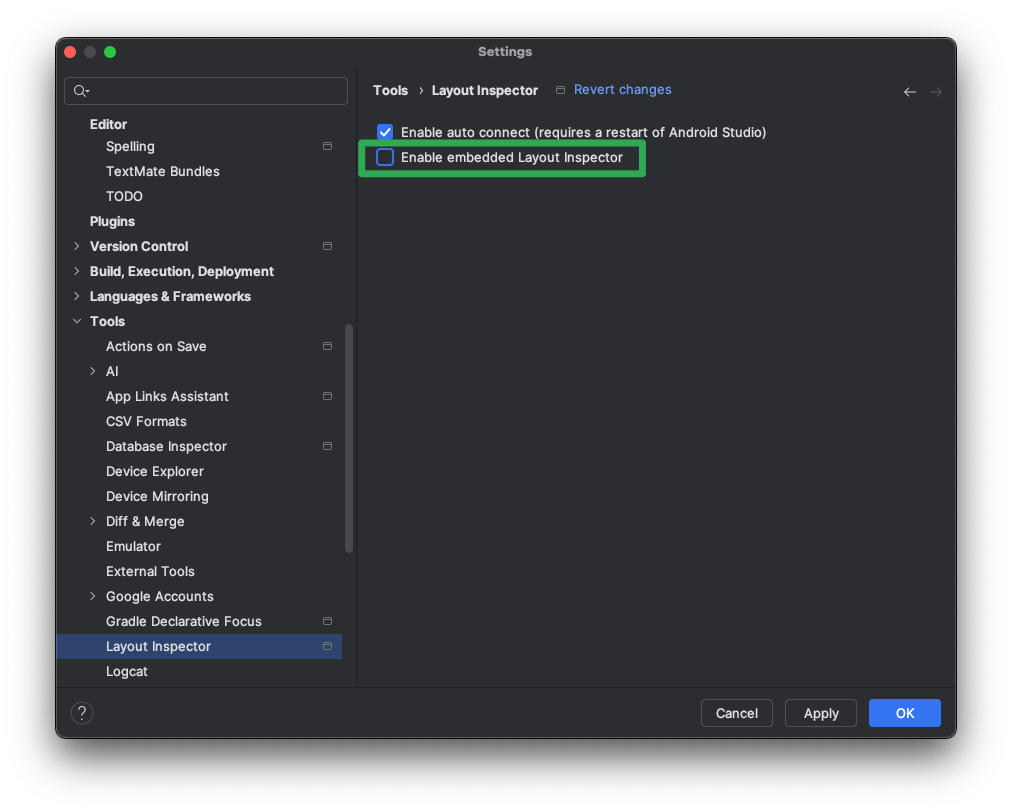Image resolution: width=1012 pixels, height=812 pixels.
Task: Click Tools in the breadcrumb path
Action: [390, 90]
